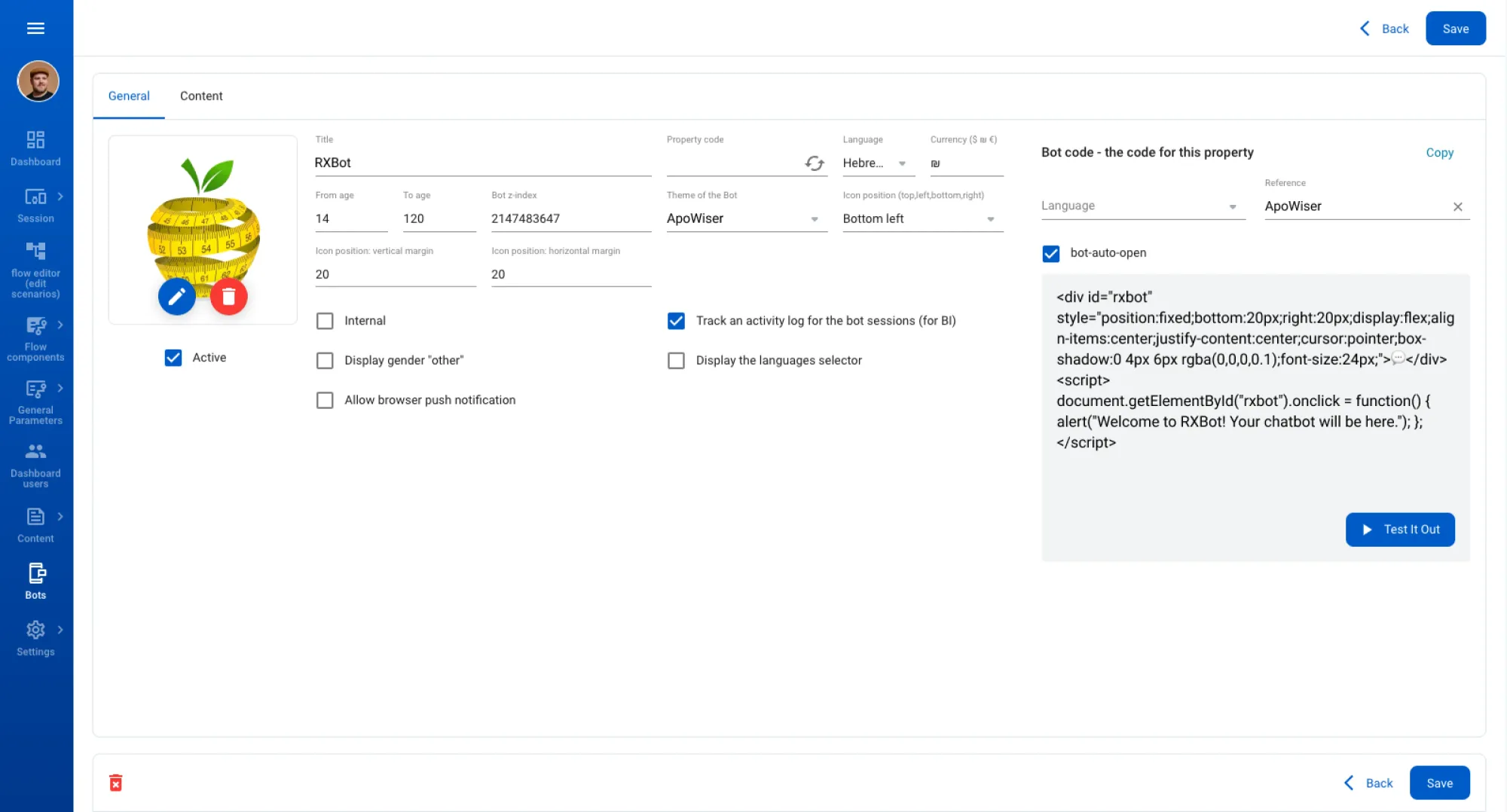Image resolution: width=1507 pixels, height=812 pixels.
Task: Delete bot image with red trash button
Action: [229, 297]
